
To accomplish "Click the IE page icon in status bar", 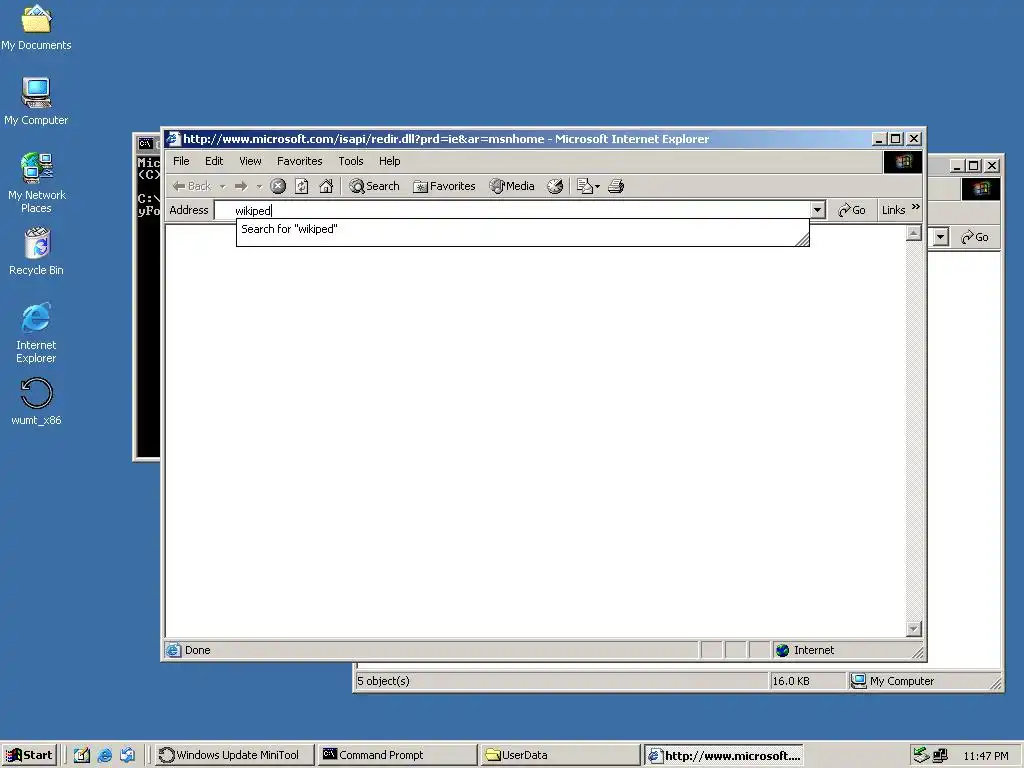I will pyautogui.click(x=173, y=650).
